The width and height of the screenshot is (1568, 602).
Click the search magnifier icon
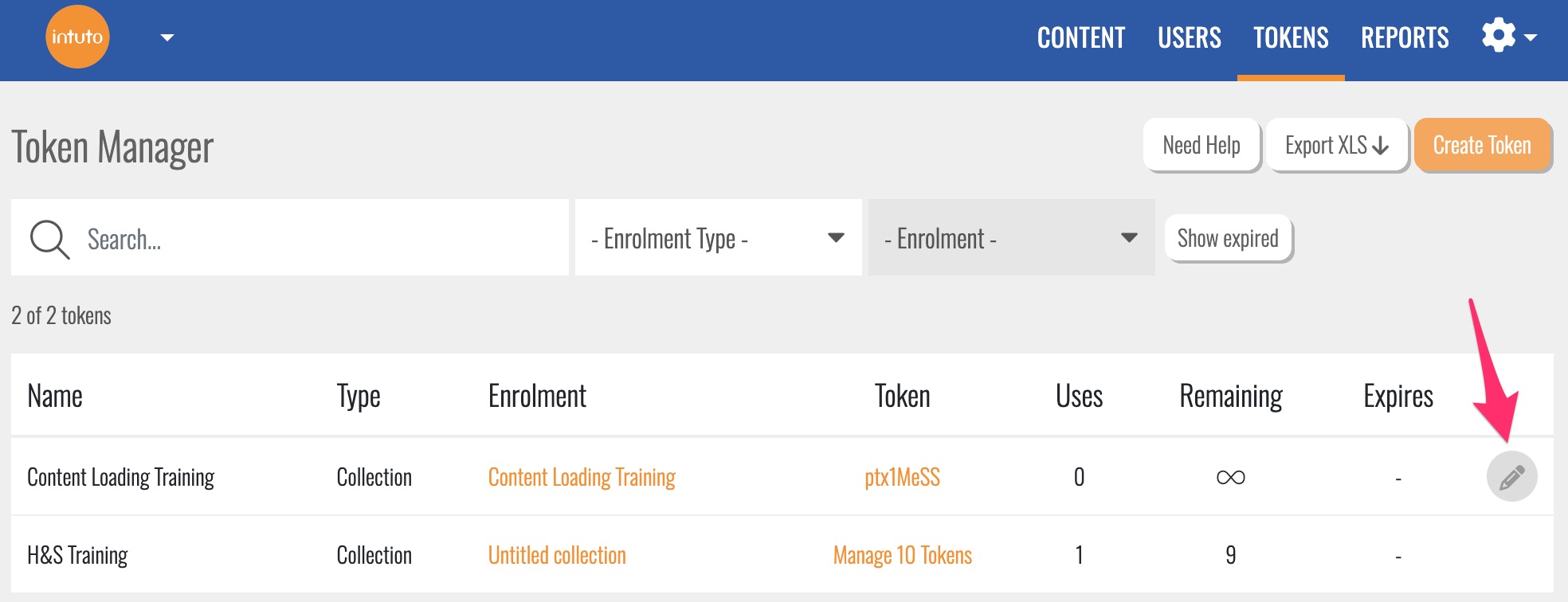pyautogui.click(x=49, y=239)
